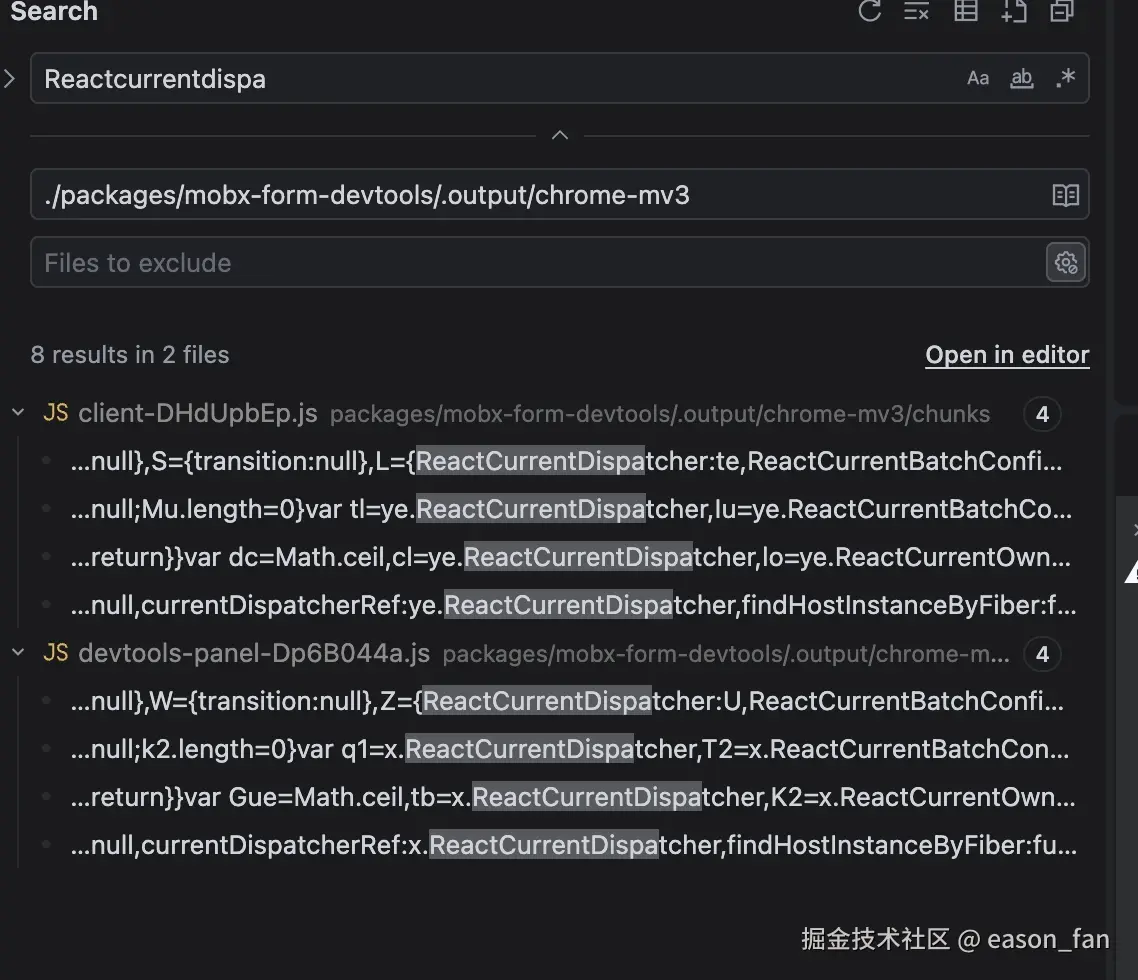1138x980 pixels.
Task: Collapse devtools-panel-Dp6B044a.js results
Action: 18,653
